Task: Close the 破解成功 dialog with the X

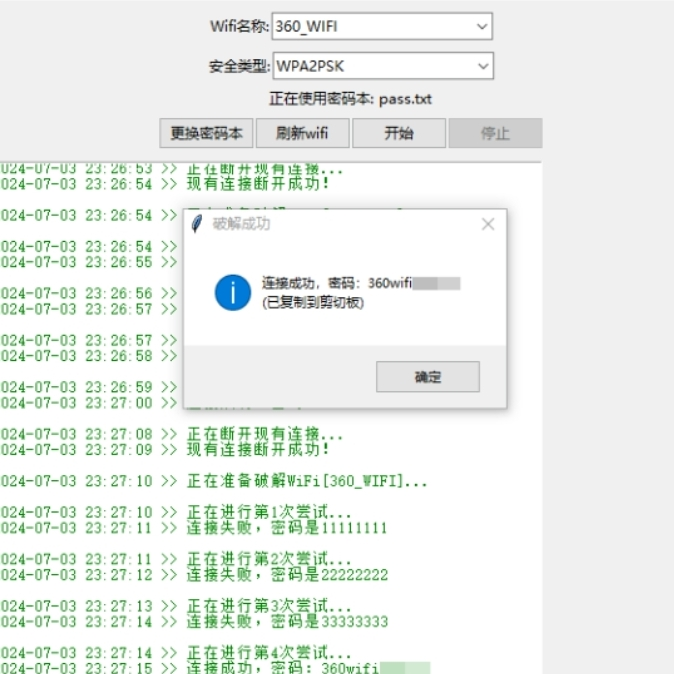Action: pos(488,224)
